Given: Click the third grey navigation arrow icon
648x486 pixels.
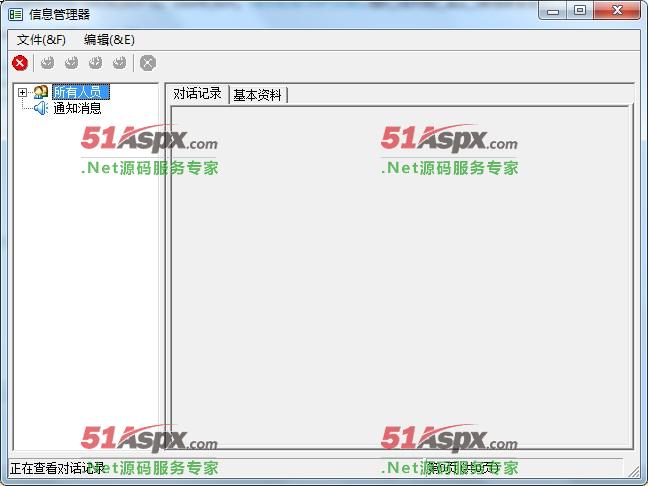Looking at the screenshot, I should (95, 63).
